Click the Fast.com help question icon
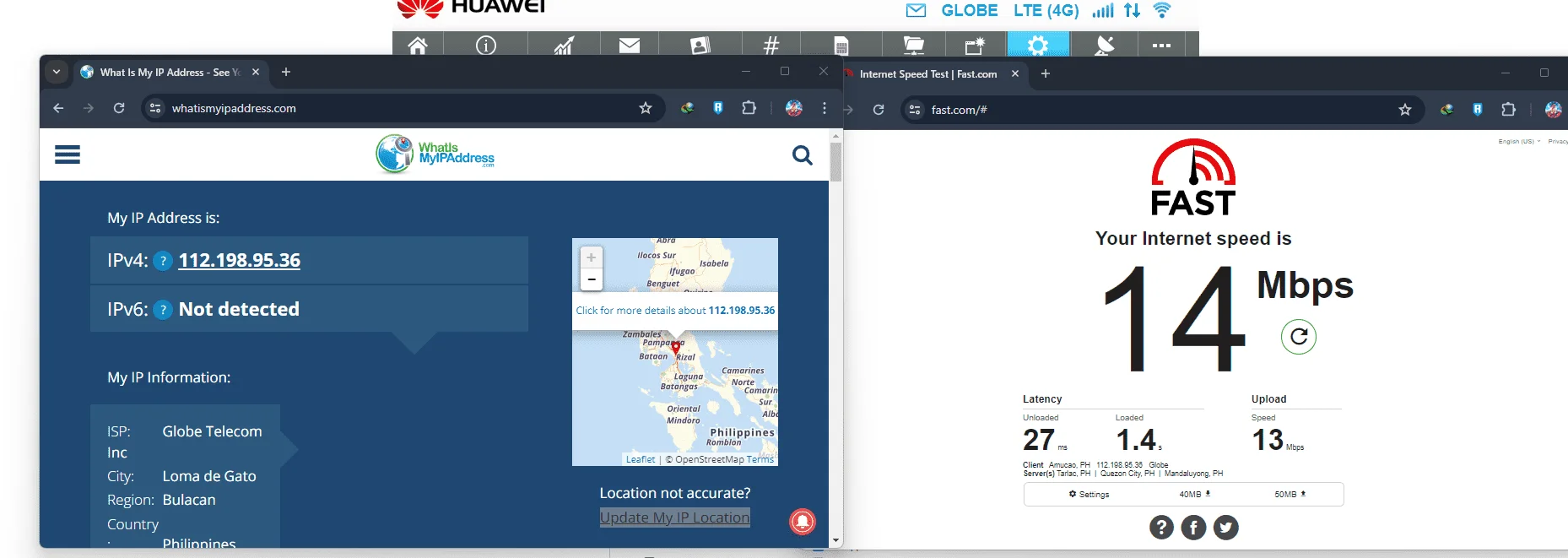 [1161, 528]
